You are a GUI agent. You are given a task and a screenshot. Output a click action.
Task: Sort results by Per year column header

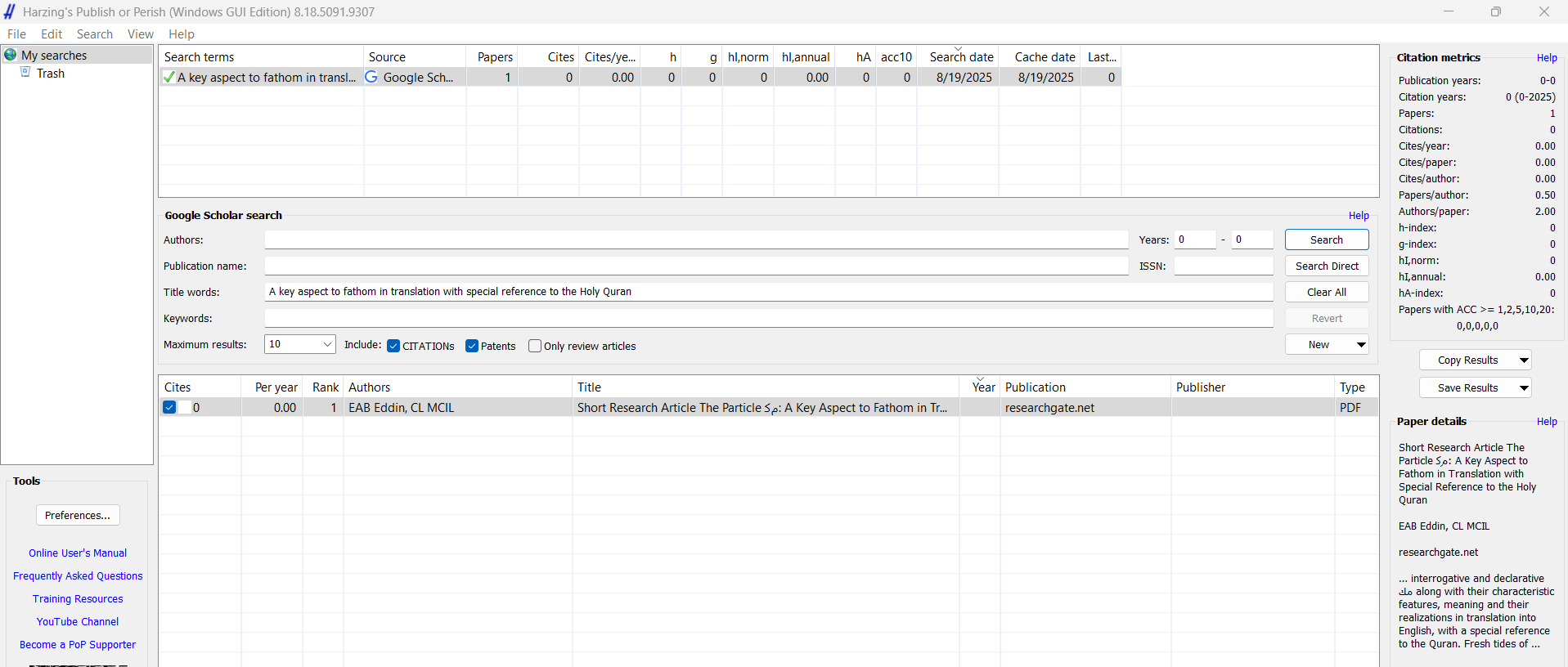pyautogui.click(x=272, y=387)
